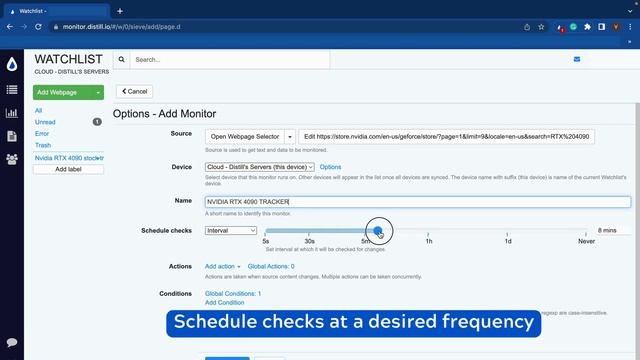Expand the browser tab search chevron
Image resolution: width=640 pixels, height=360 pixels.
(x=630, y=11)
